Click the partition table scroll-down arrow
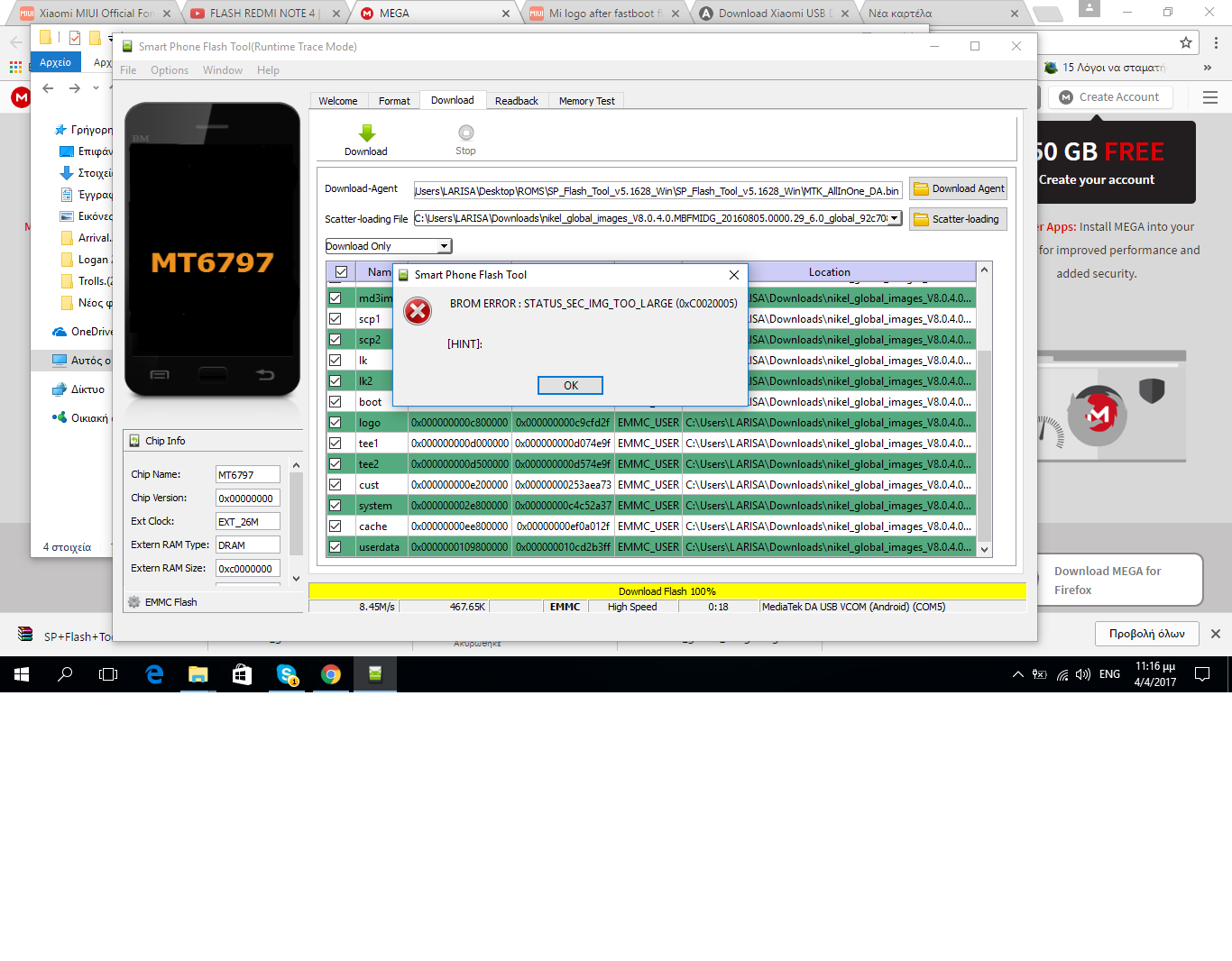Screen dimensions: 1232x961 tap(985, 549)
